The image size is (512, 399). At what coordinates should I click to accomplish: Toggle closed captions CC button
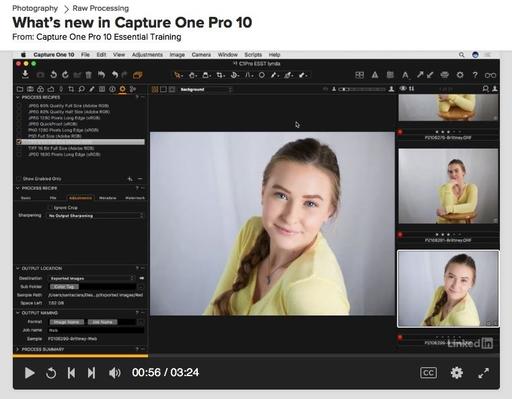click(428, 373)
